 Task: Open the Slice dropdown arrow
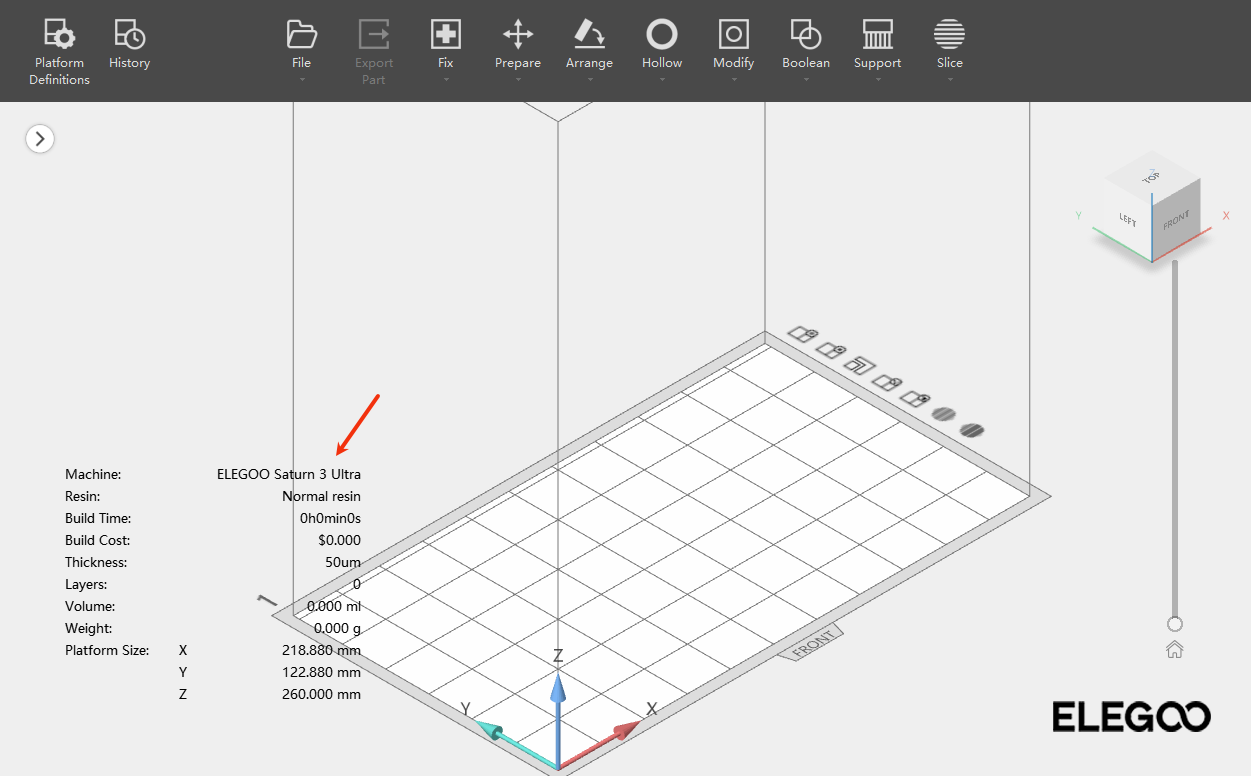pyautogui.click(x=949, y=79)
